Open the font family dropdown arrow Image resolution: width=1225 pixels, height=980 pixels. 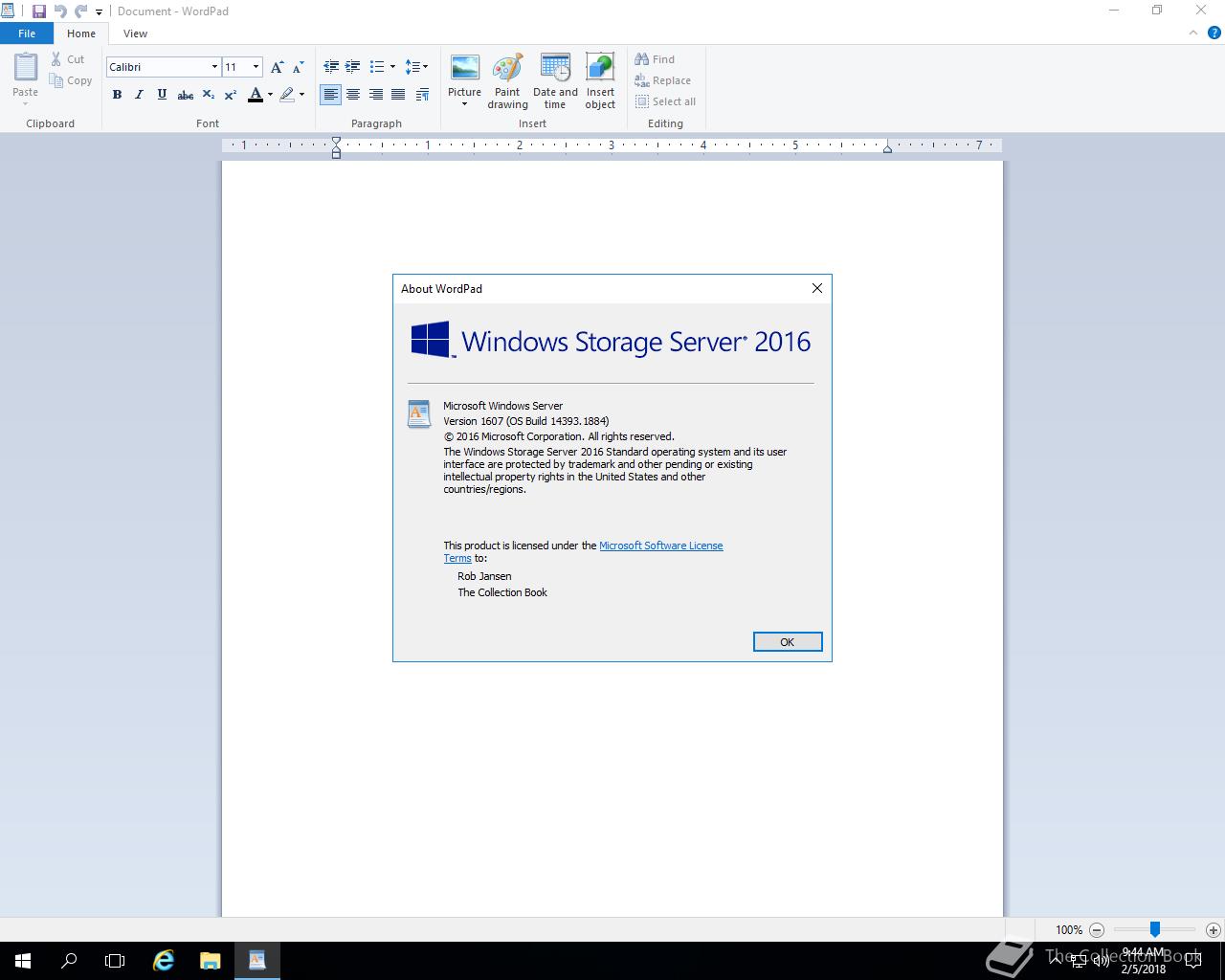(x=214, y=67)
